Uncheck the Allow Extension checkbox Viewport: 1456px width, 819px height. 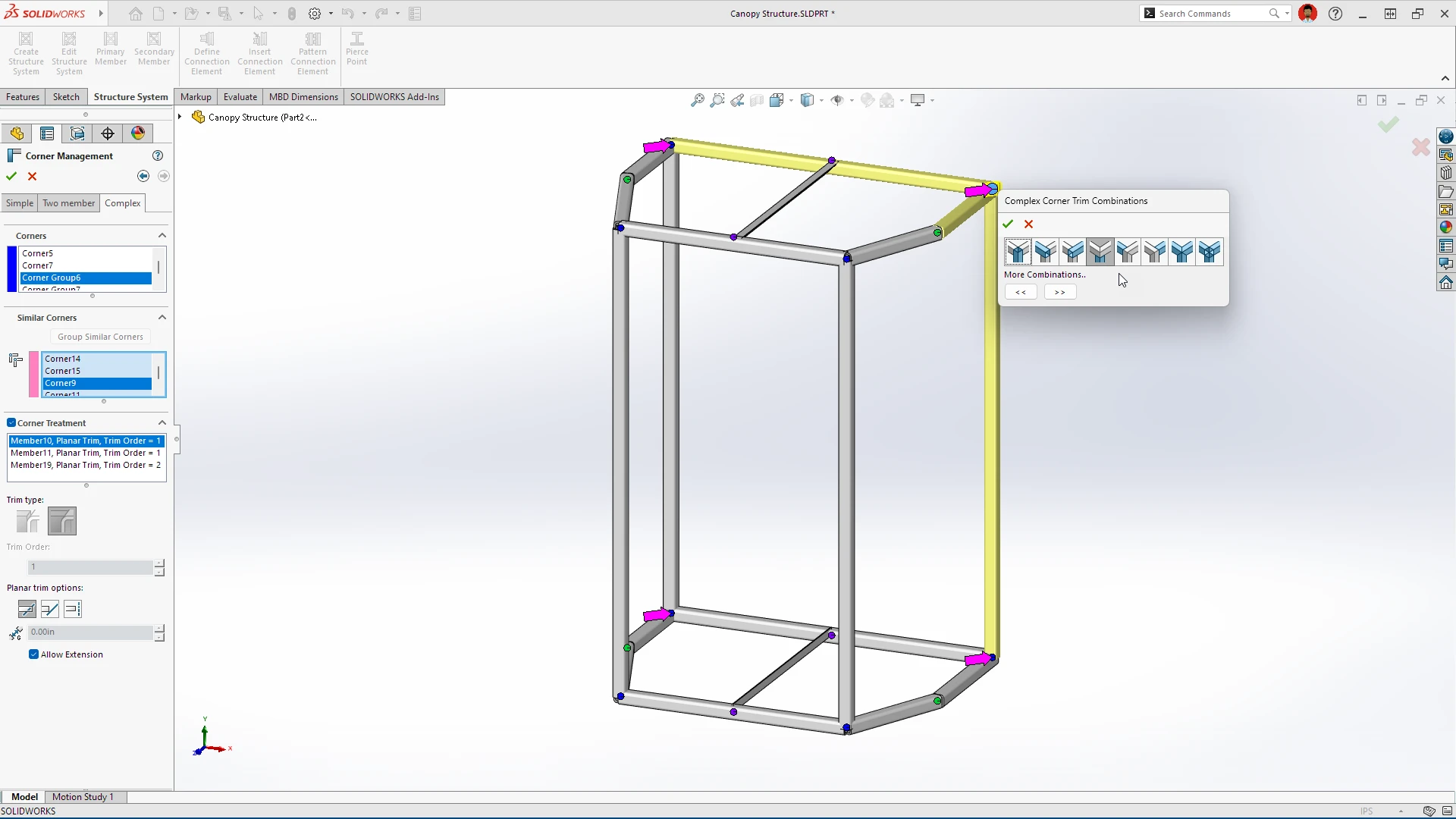pos(33,654)
